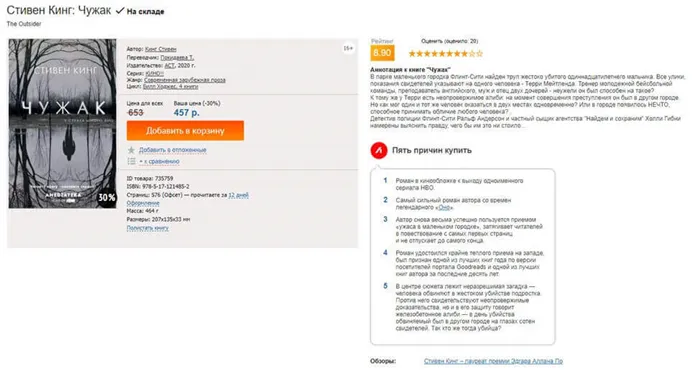700x370 pixels.
Task: Rate the book with the tenth star
Action: [x=479, y=54]
